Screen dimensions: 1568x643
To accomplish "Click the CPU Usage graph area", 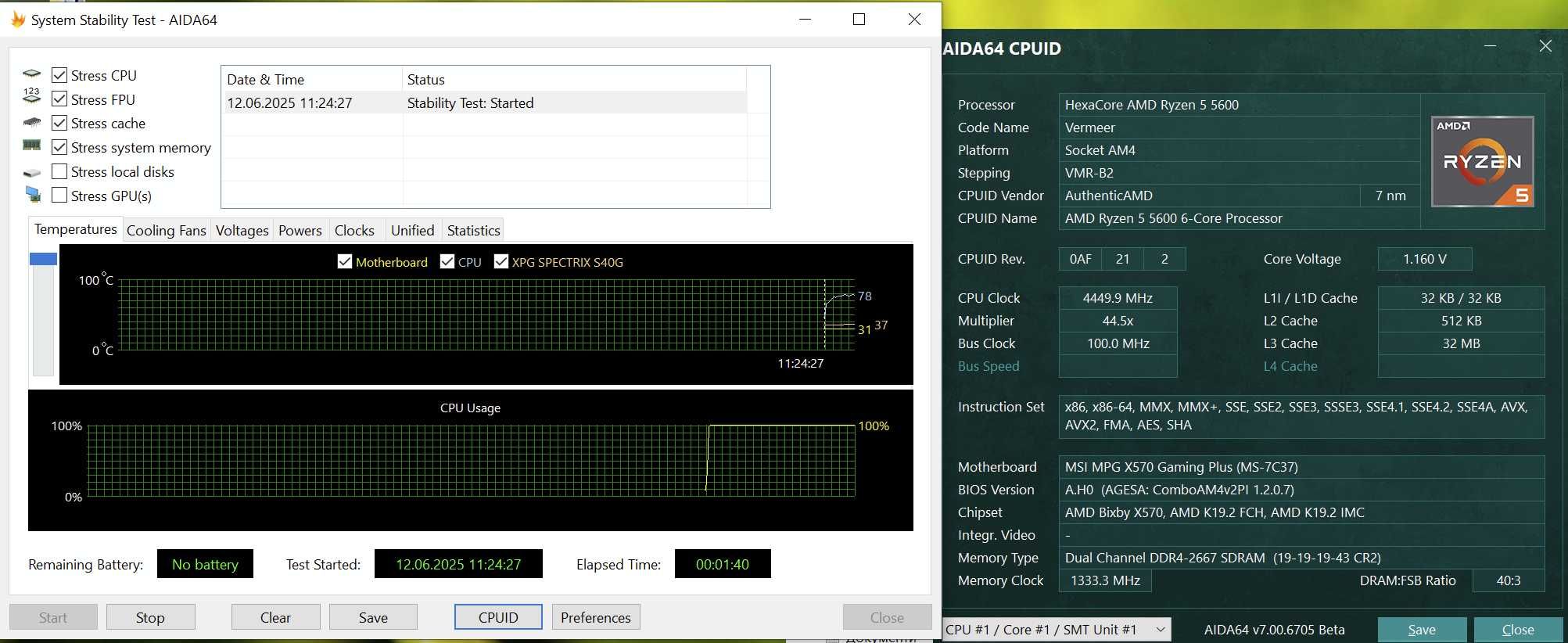I will 471,460.
